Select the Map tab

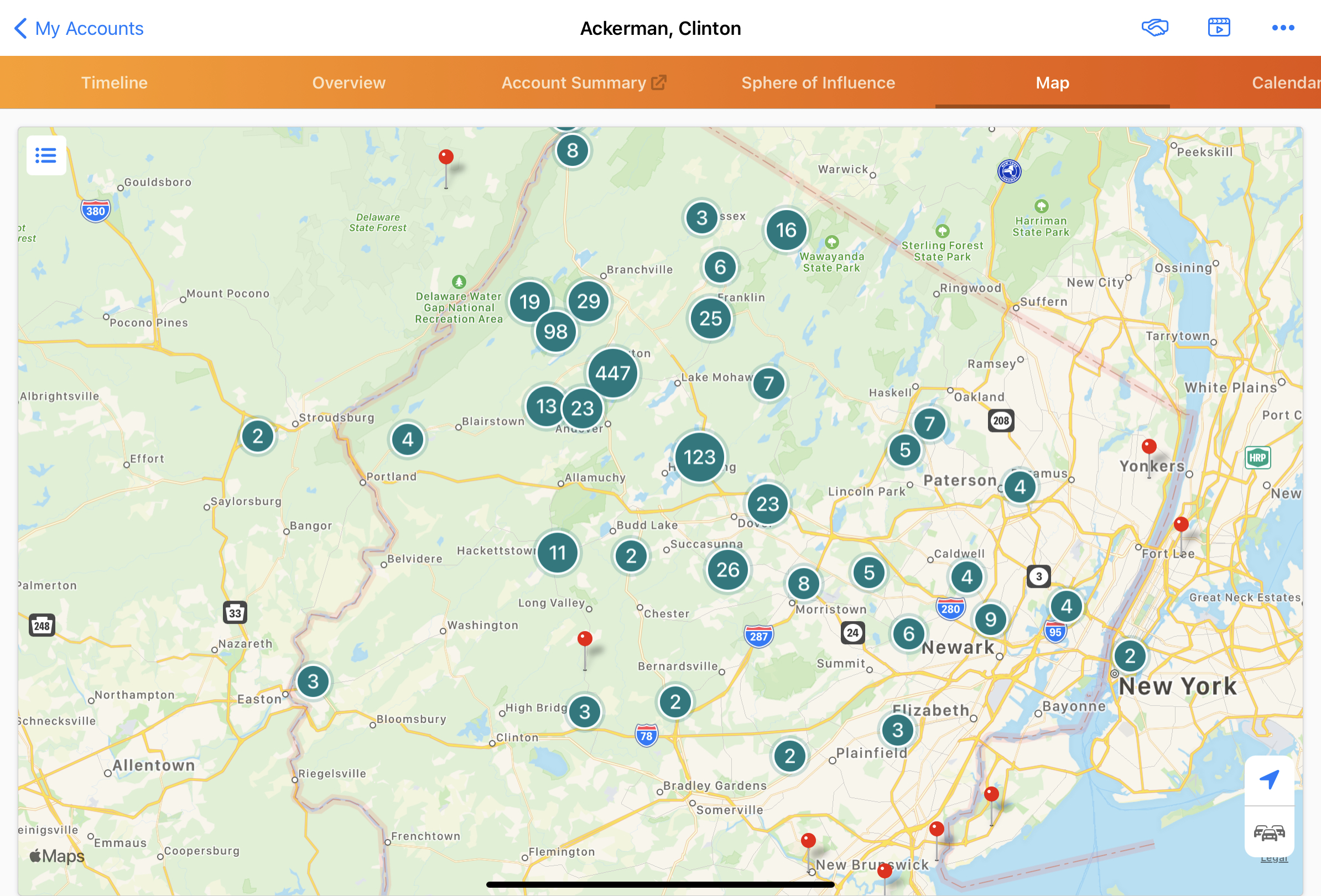(x=1052, y=83)
